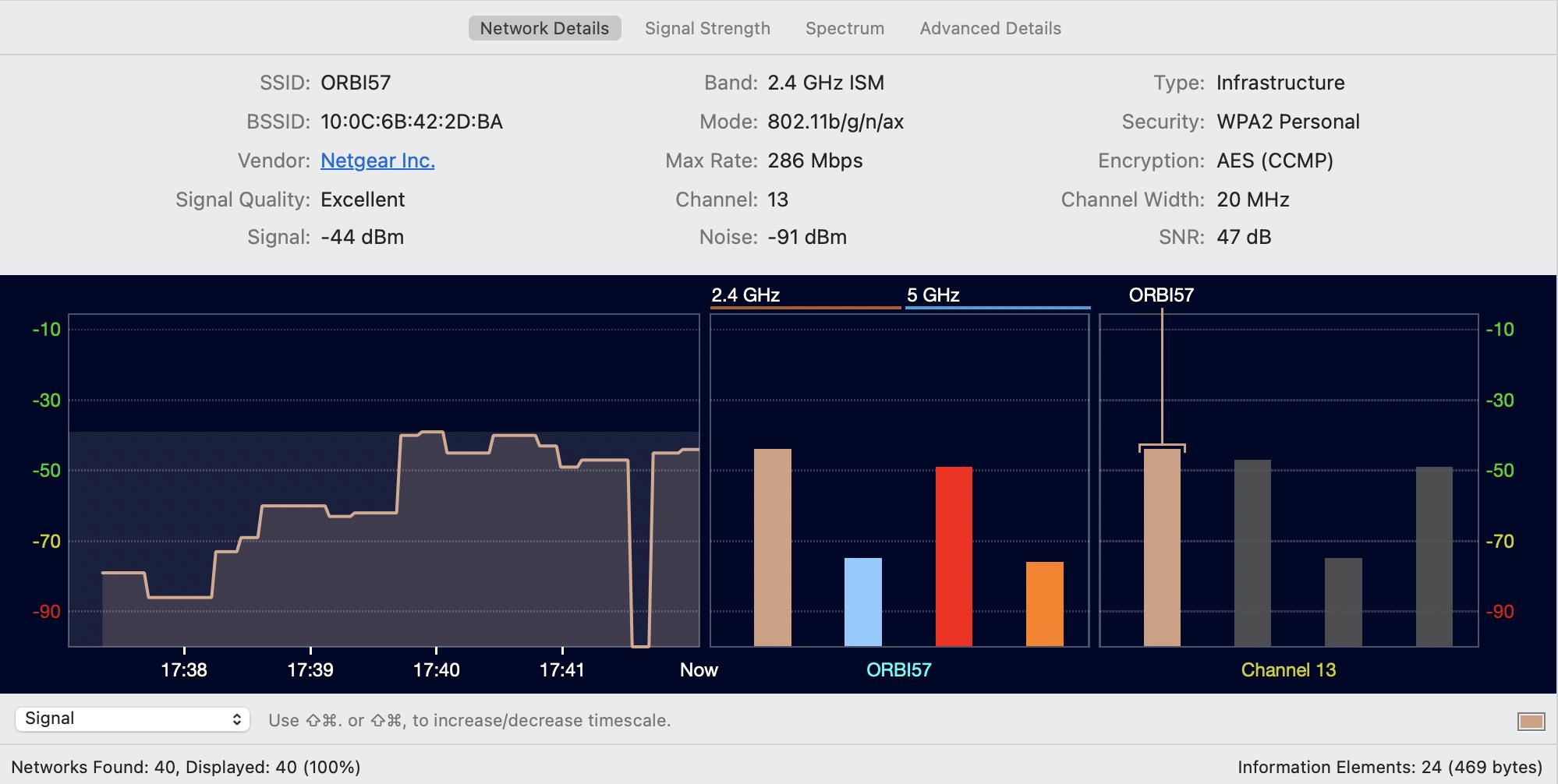Switch to the Signal Strength tab
The image size is (1558, 784).
706,28
